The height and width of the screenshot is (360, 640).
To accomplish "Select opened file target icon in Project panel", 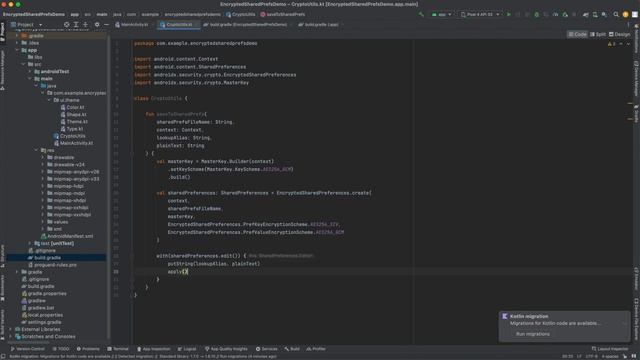I will [x=67, y=24].
